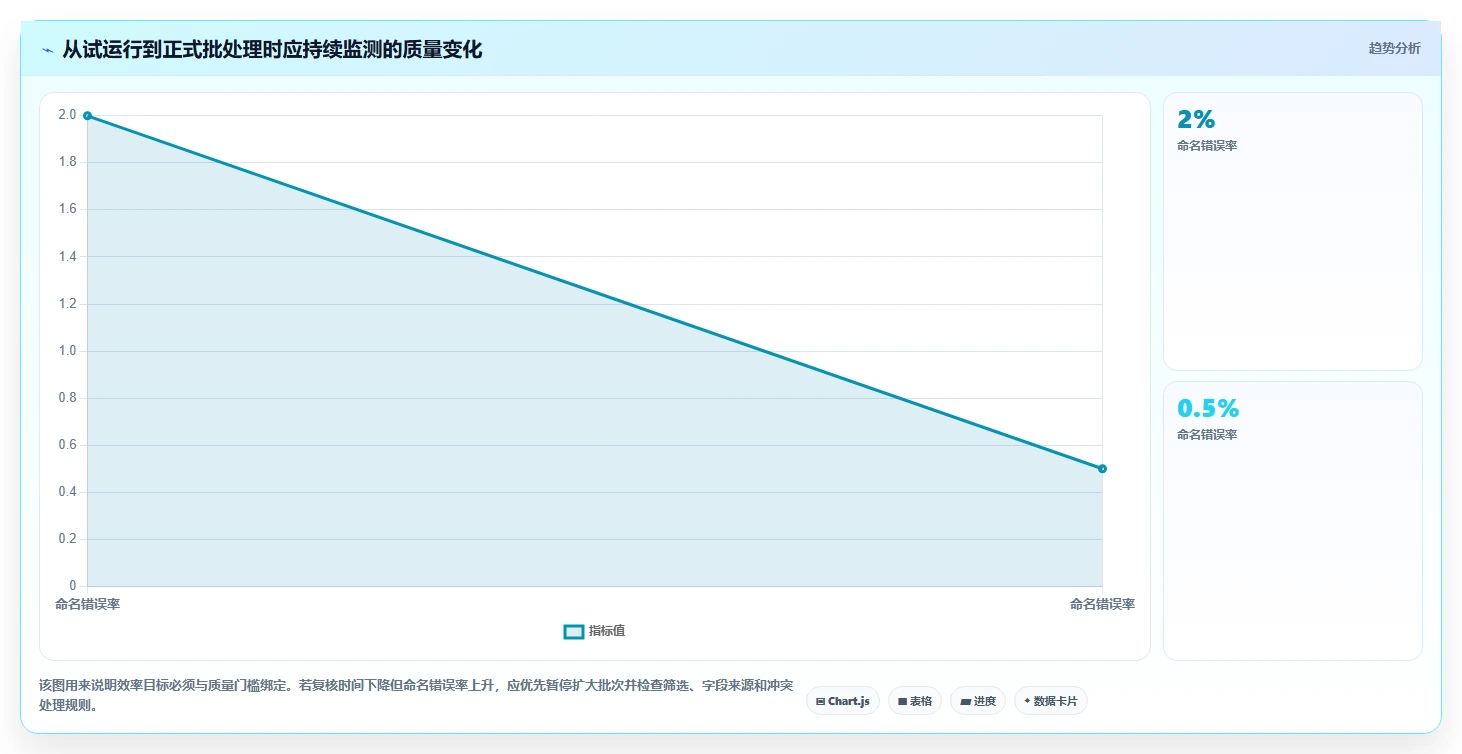Screen dimensions: 1462x754
Task: Toggle the 指标值 legend item
Action: [595, 631]
